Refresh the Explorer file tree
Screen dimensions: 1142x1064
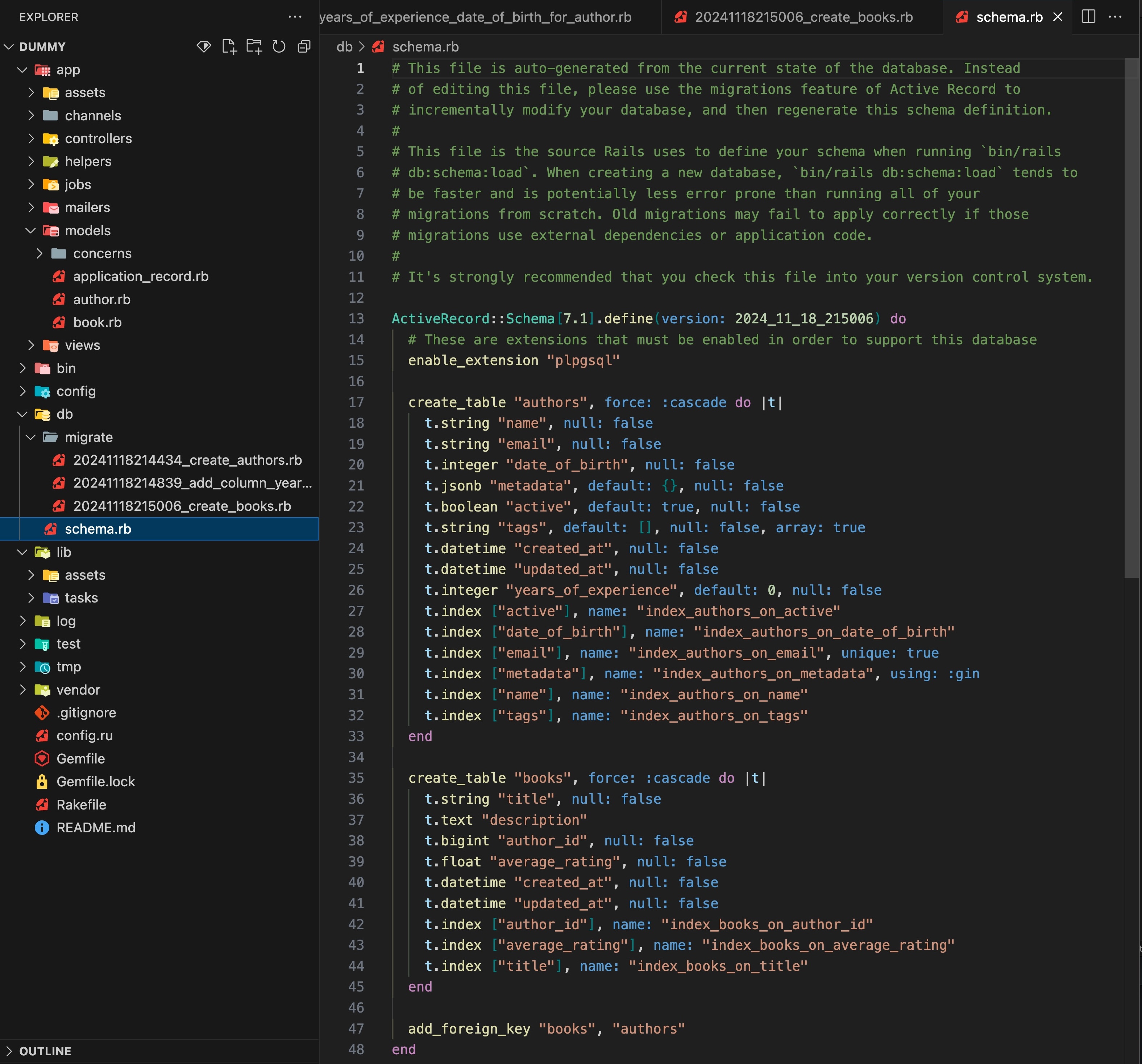tap(279, 46)
